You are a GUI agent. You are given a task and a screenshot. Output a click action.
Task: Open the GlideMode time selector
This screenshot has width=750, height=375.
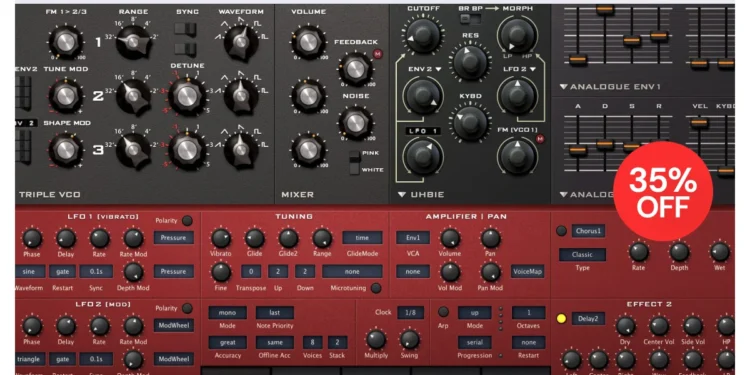pos(362,238)
